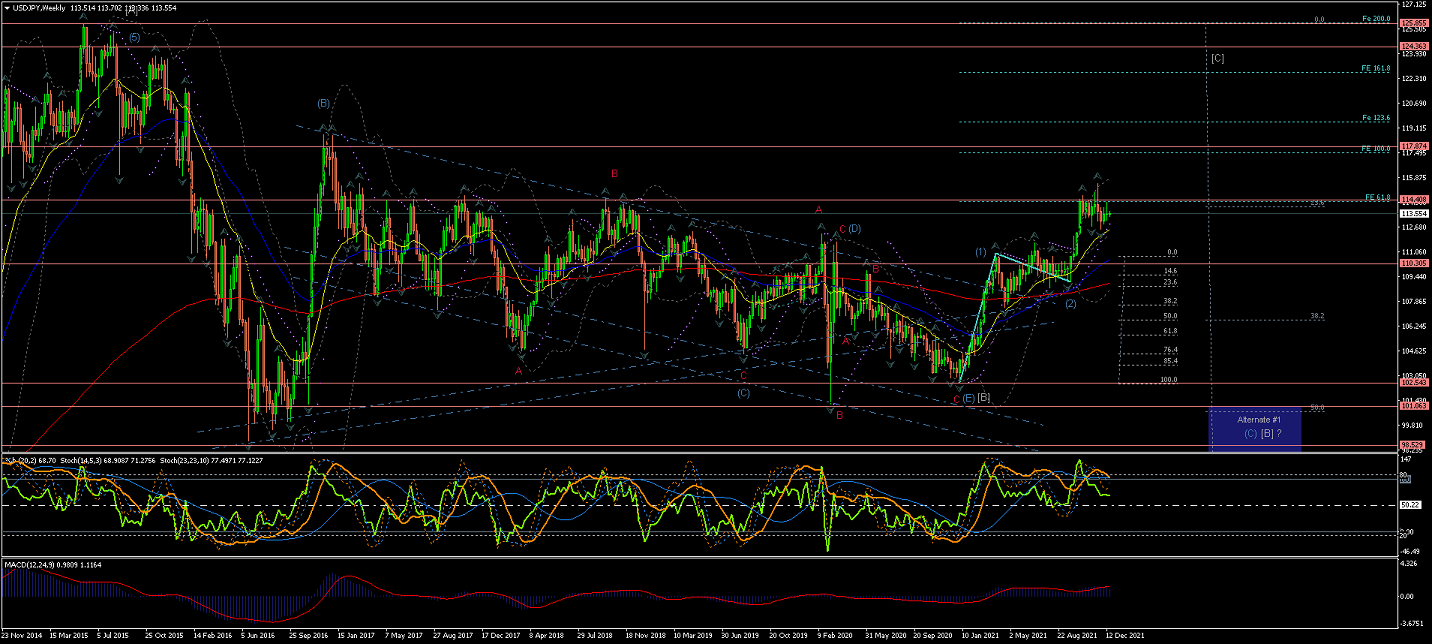1432x644 pixels.
Task: Select the FE 161.8 Fibonacci expansion label
Action: [x=1377, y=68]
